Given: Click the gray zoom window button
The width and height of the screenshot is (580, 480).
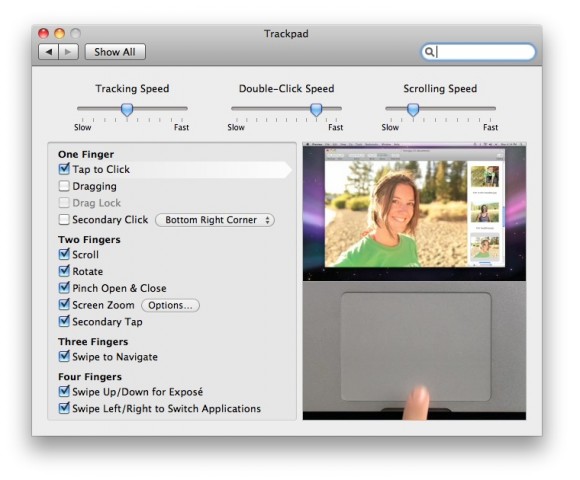Looking at the screenshot, I should click(x=75, y=34).
